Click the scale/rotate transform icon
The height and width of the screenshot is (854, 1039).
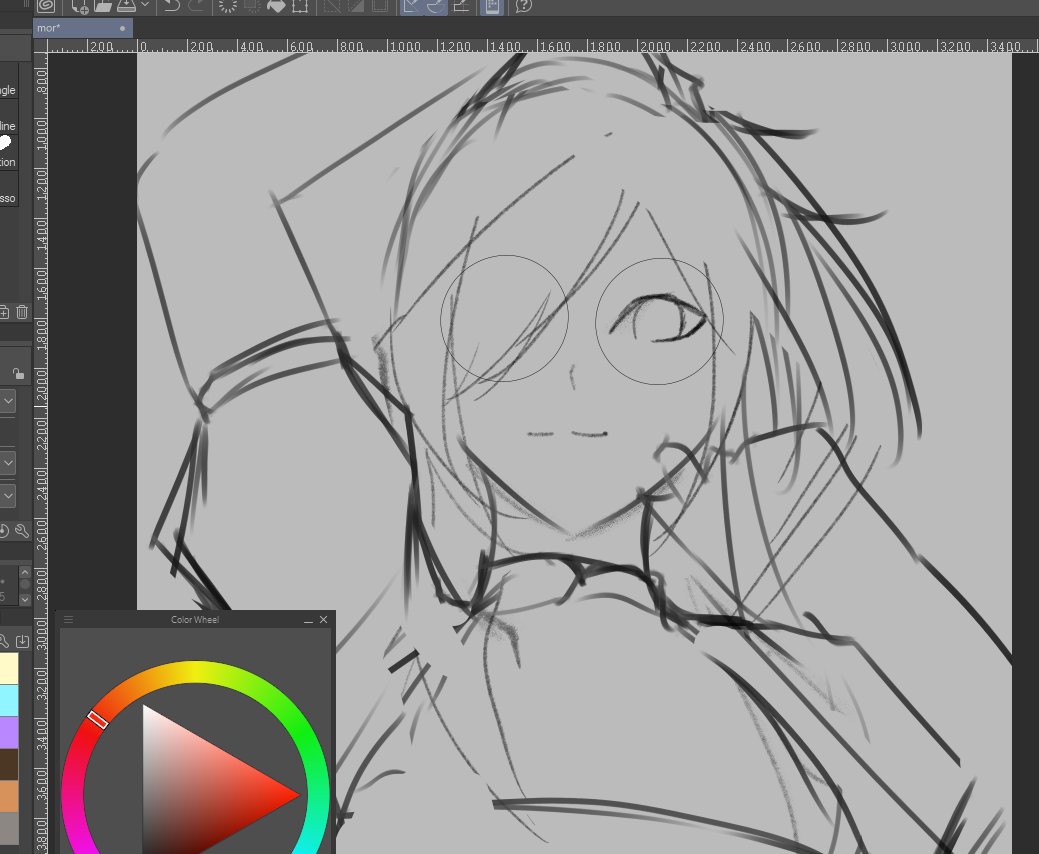point(300,6)
